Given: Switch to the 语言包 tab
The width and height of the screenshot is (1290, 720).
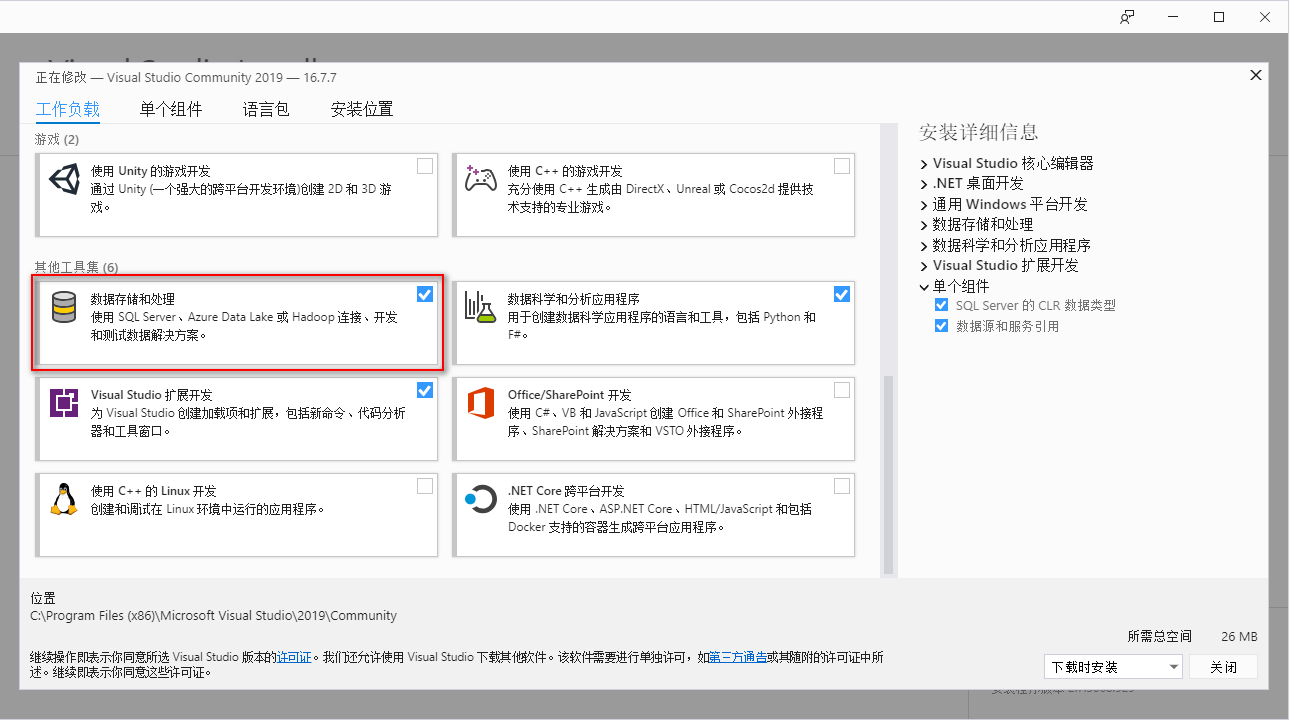Looking at the screenshot, I should (266, 110).
